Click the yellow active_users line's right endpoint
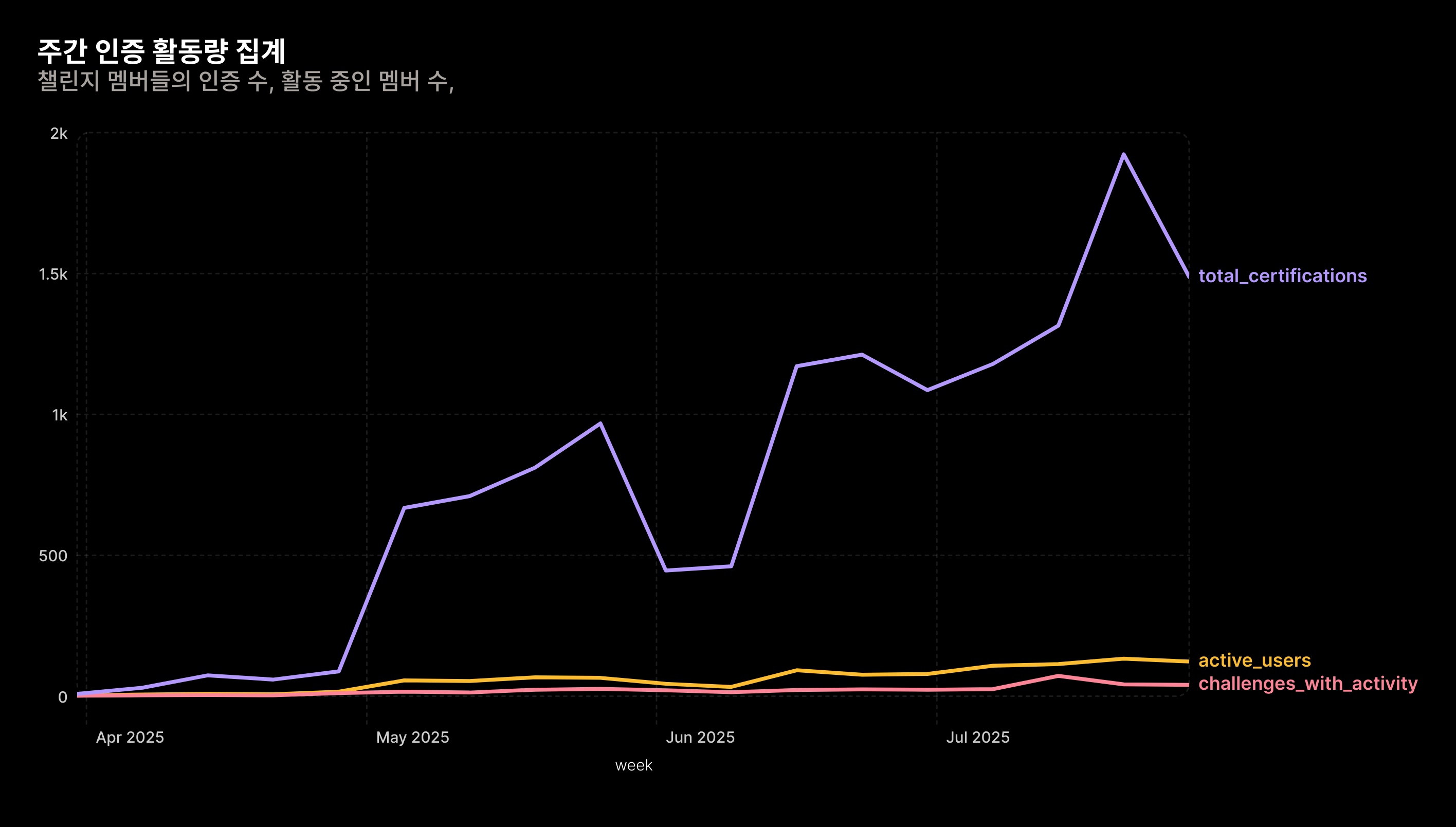Image resolution: width=1456 pixels, height=827 pixels. (1187, 661)
